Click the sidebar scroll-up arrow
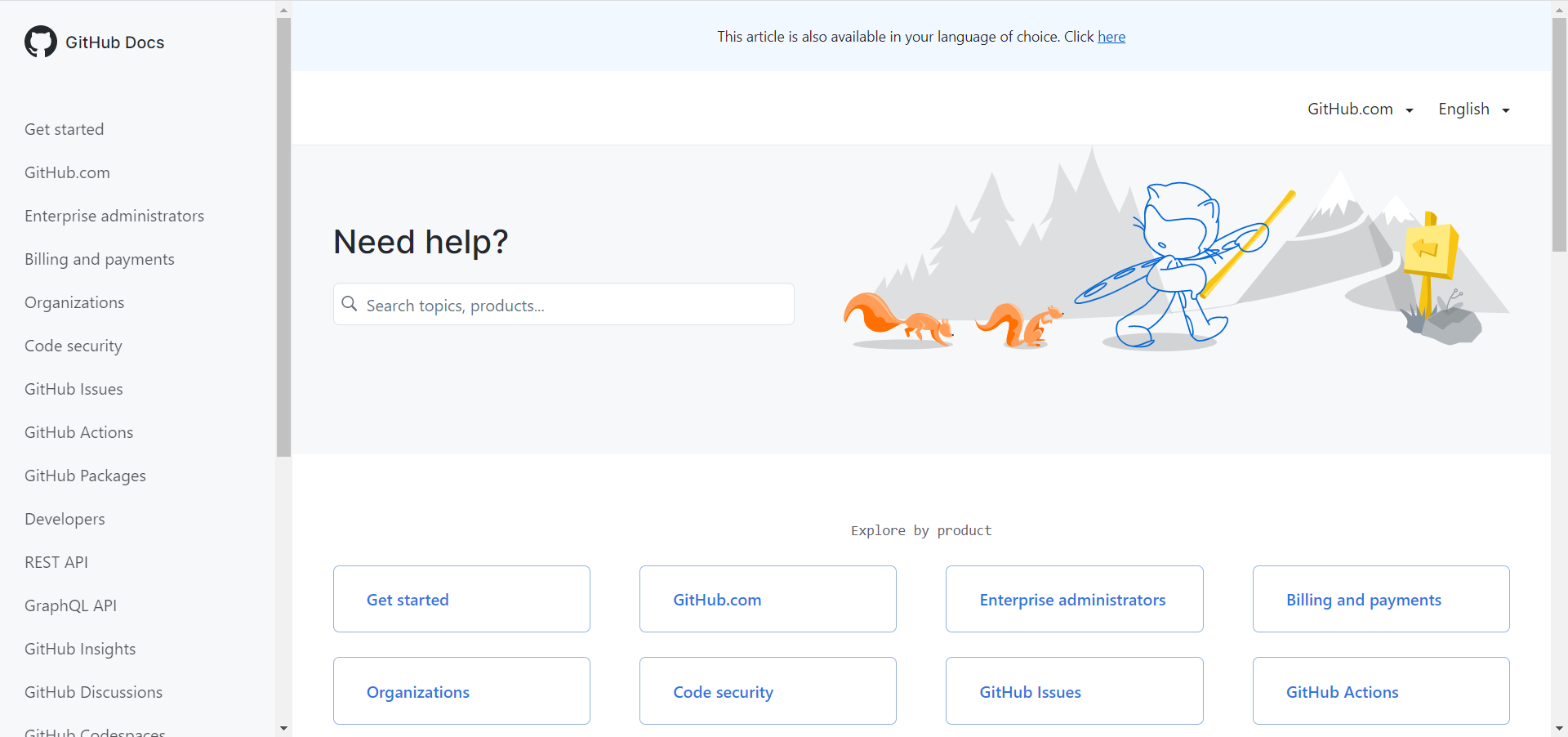Viewport: 1568px width, 737px height. click(283, 10)
